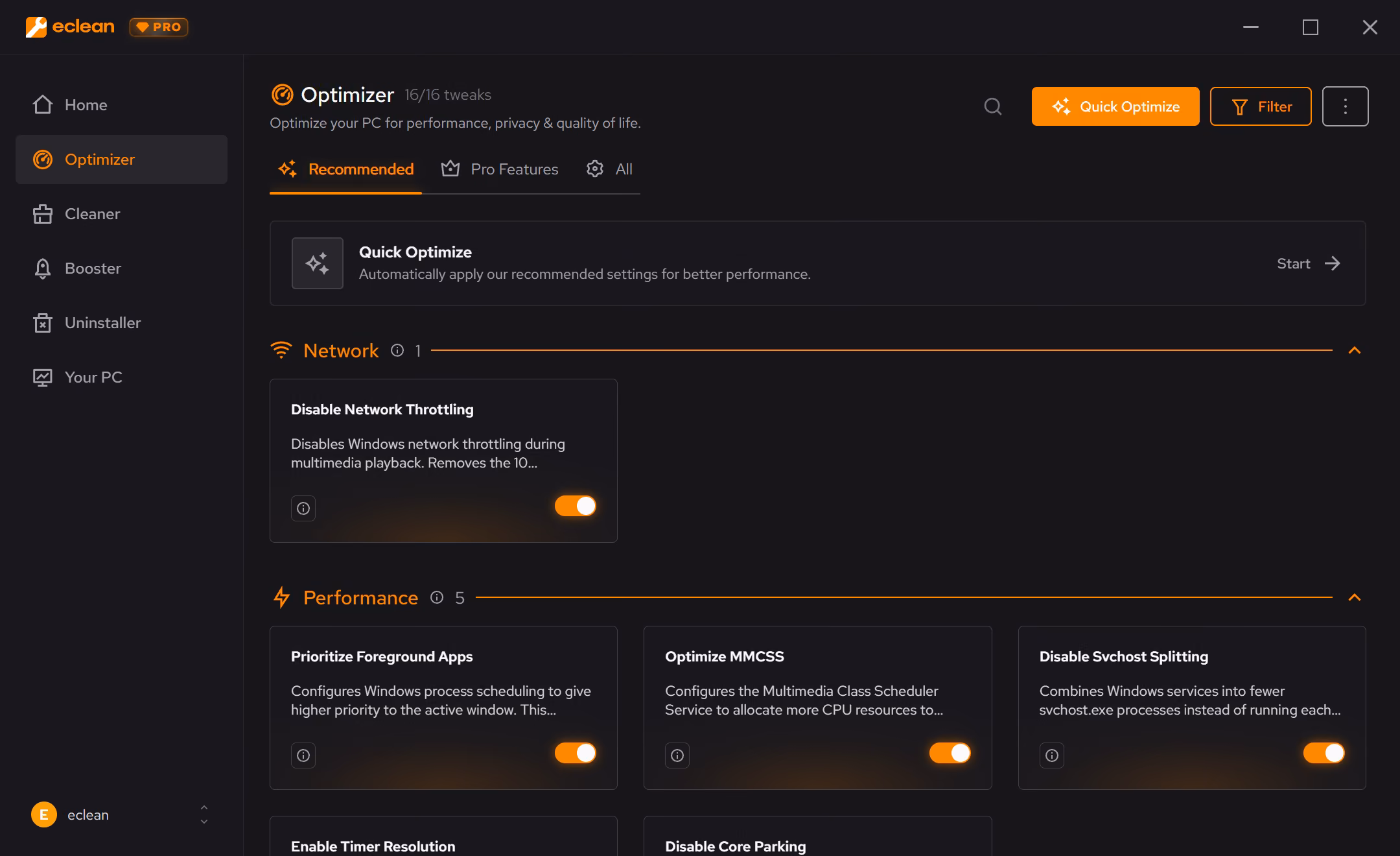
Task: Collapse the Network section
Action: 1355,350
